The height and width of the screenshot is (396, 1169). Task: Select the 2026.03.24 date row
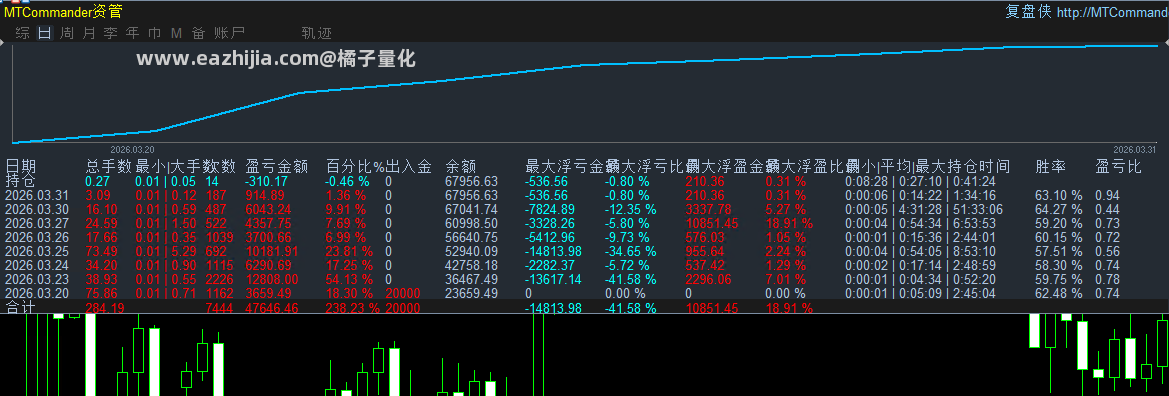point(37,265)
